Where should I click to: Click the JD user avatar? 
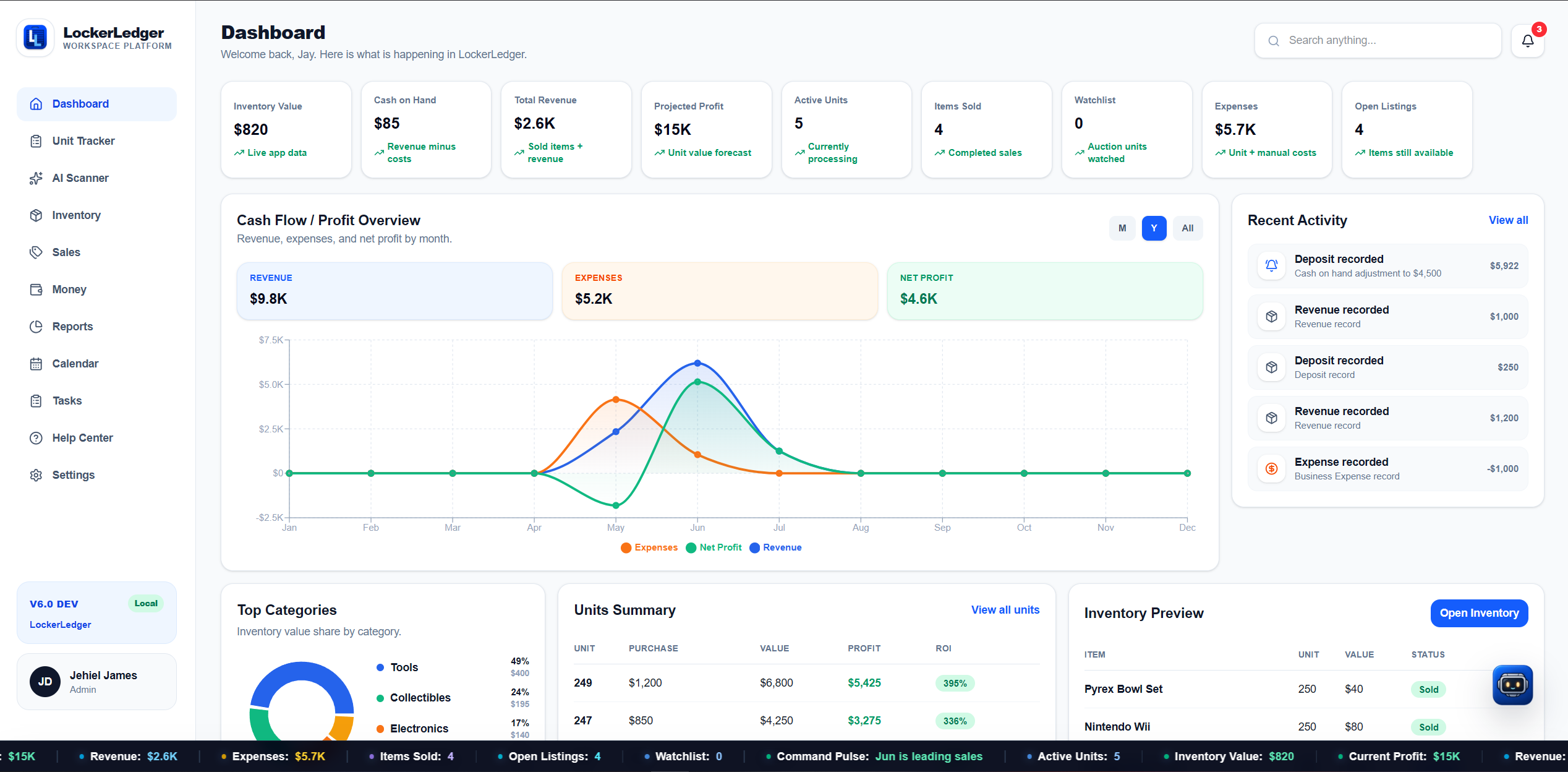point(45,682)
